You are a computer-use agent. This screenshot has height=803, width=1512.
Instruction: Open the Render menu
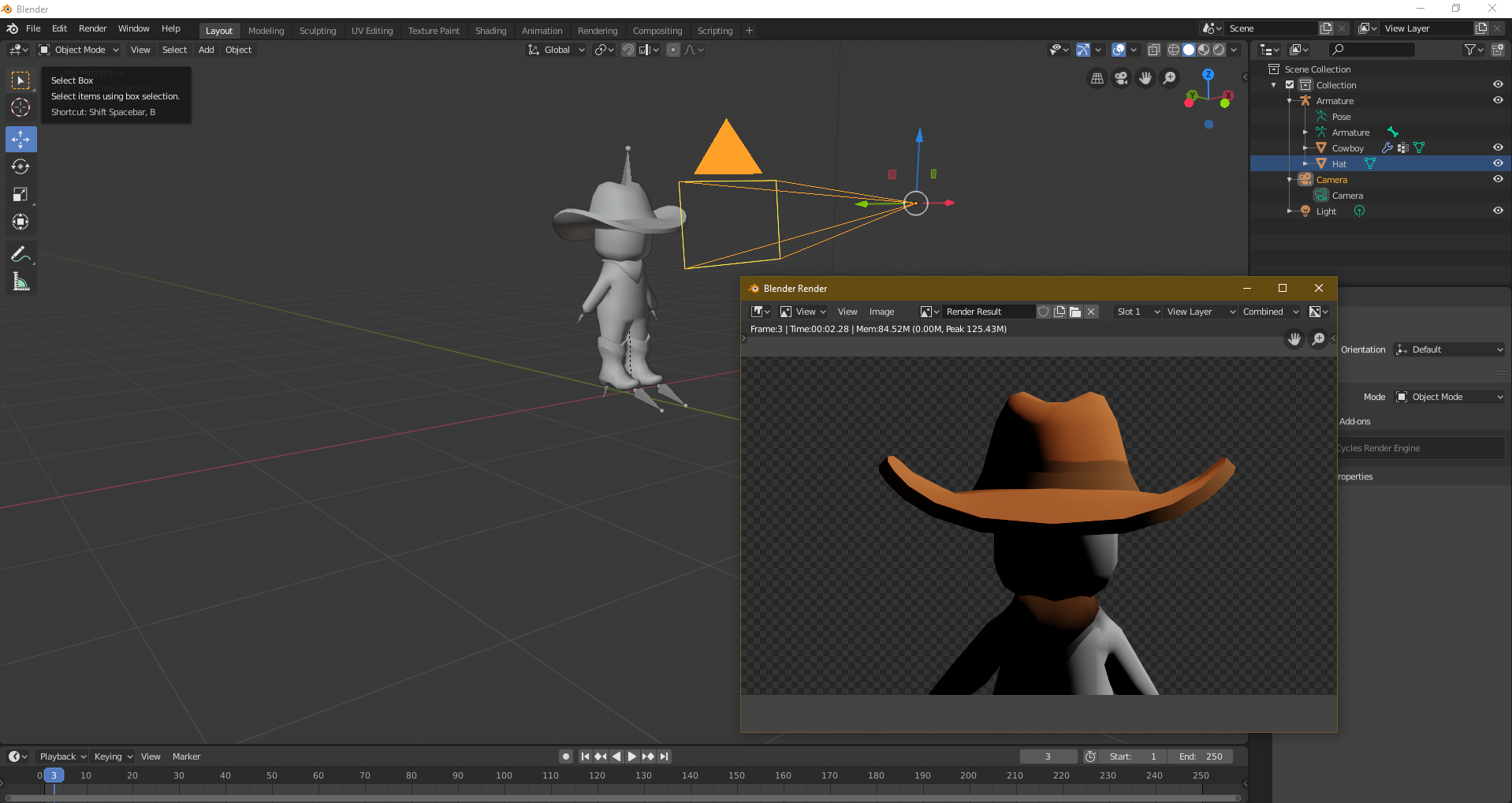(x=92, y=28)
